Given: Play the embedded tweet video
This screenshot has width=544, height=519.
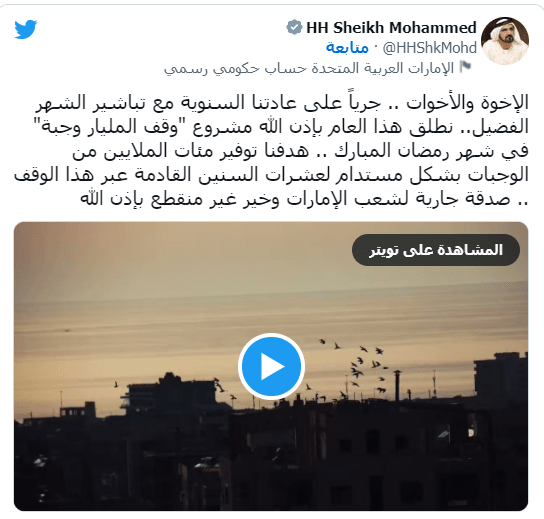Looking at the screenshot, I should tap(271, 366).
